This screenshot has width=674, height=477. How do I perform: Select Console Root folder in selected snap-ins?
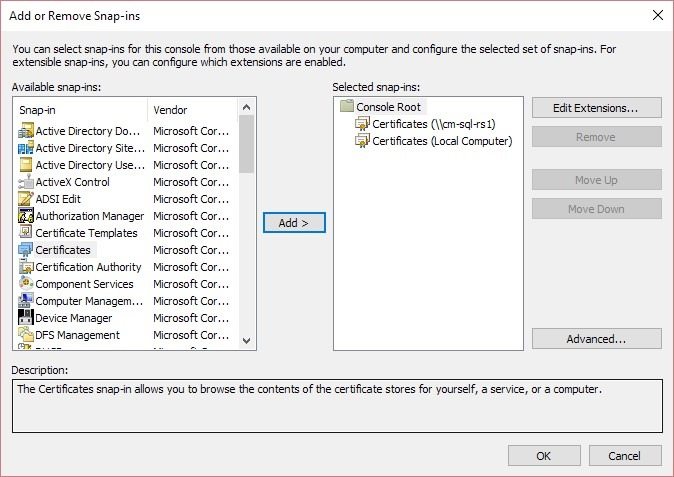pyautogui.click(x=381, y=107)
